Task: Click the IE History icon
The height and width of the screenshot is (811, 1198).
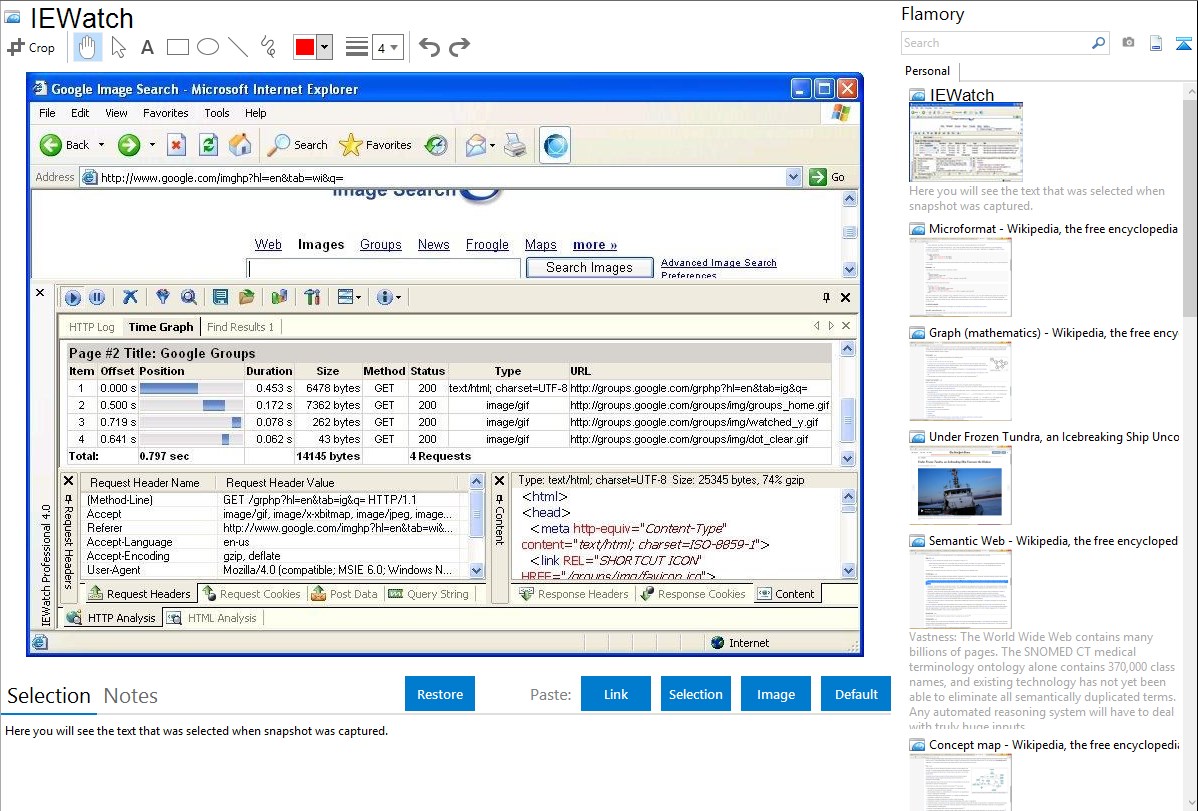Action: click(436, 144)
